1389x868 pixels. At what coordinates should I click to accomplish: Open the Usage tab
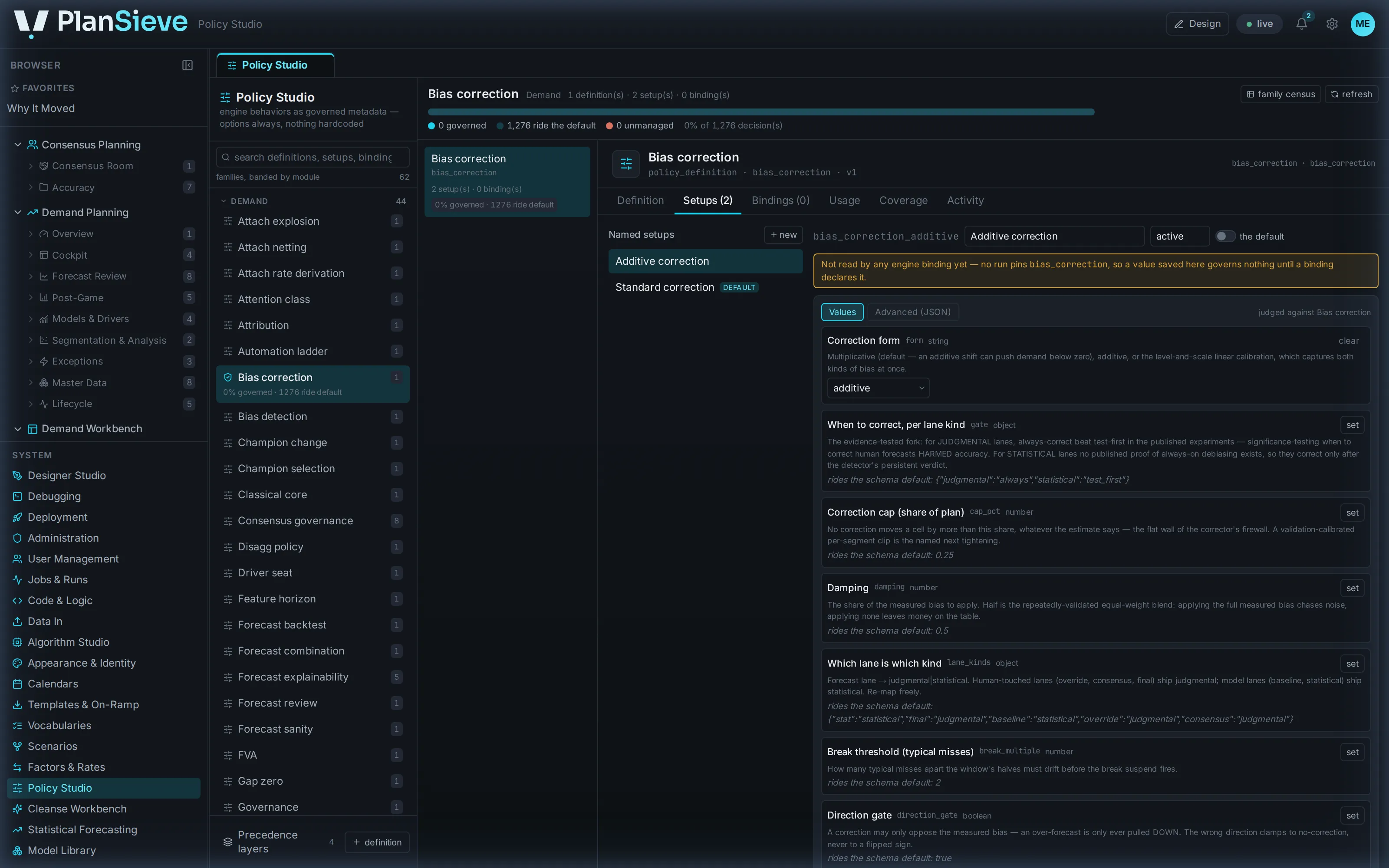tap(844, 201)
